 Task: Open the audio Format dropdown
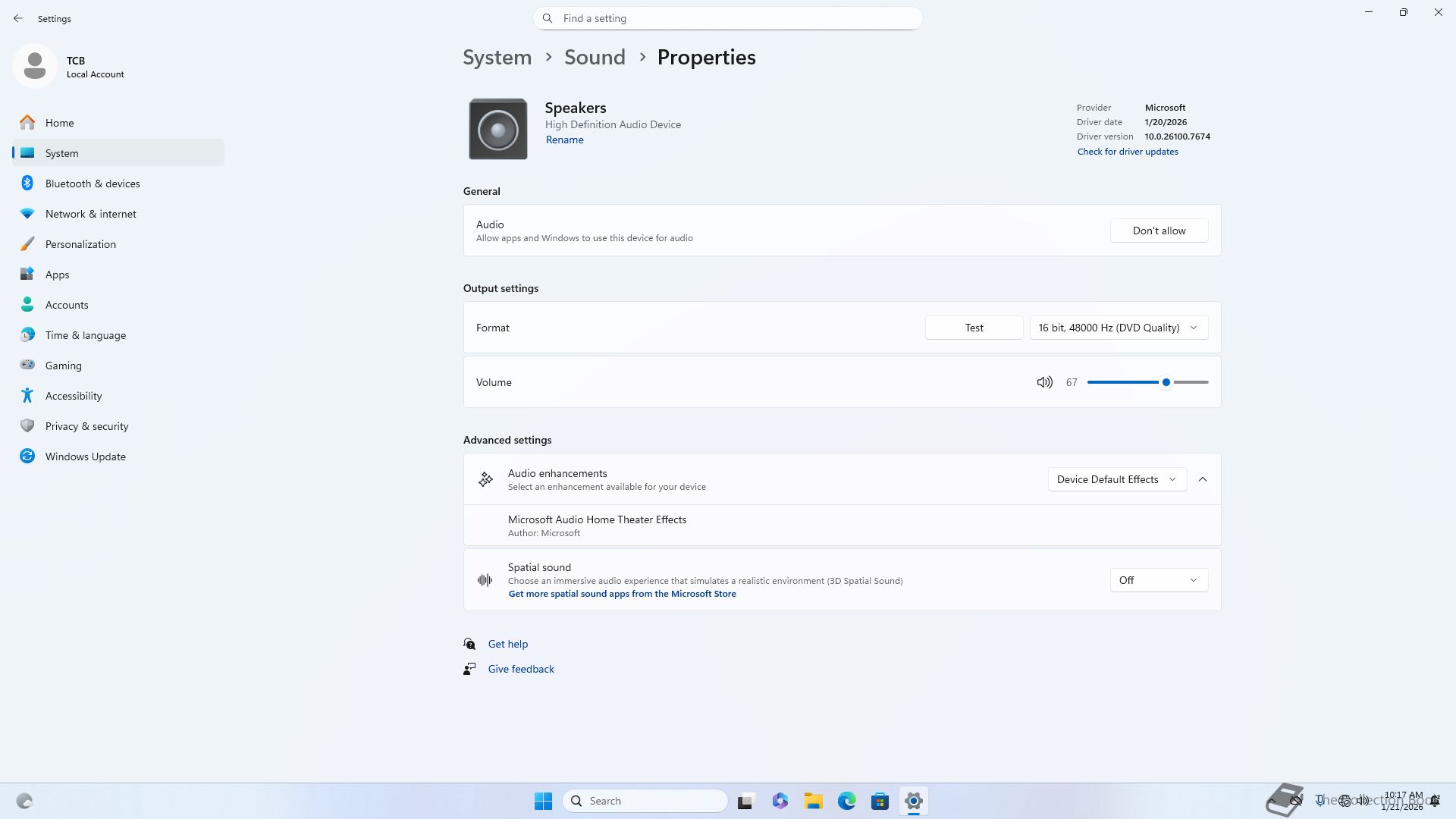1119,328
